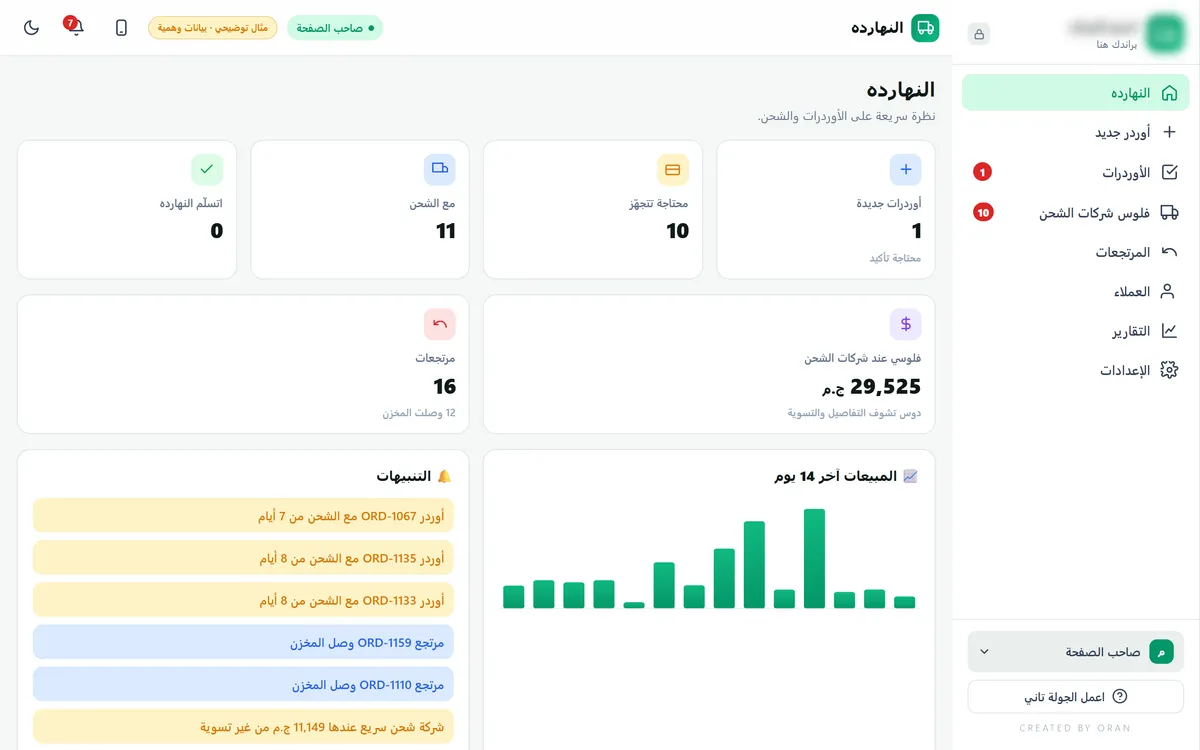Screen dimensions: 1200x750
Task: Click the green checkmark icon on the اتسلّم النهارده card
Action: tap(207, 170)
